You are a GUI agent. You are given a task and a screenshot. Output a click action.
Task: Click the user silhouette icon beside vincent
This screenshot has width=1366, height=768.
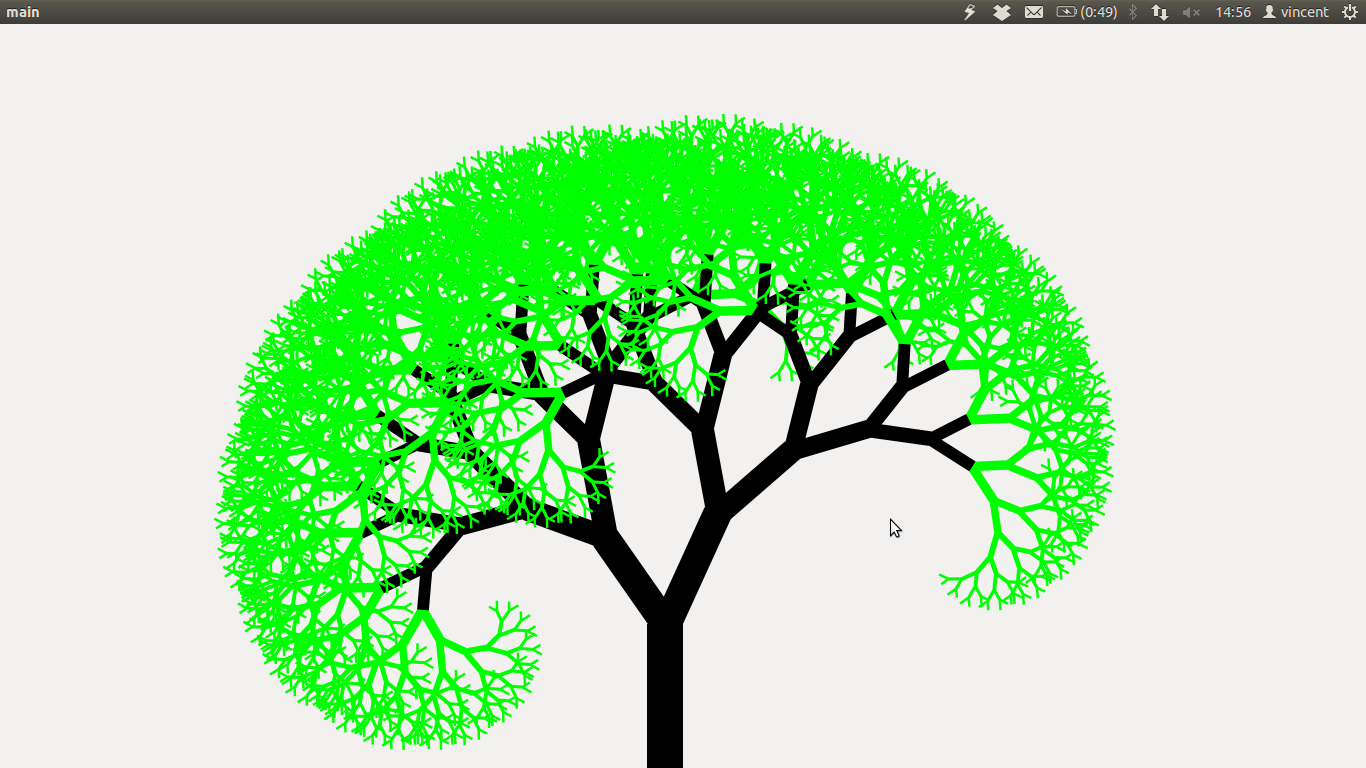(1269, 12)
